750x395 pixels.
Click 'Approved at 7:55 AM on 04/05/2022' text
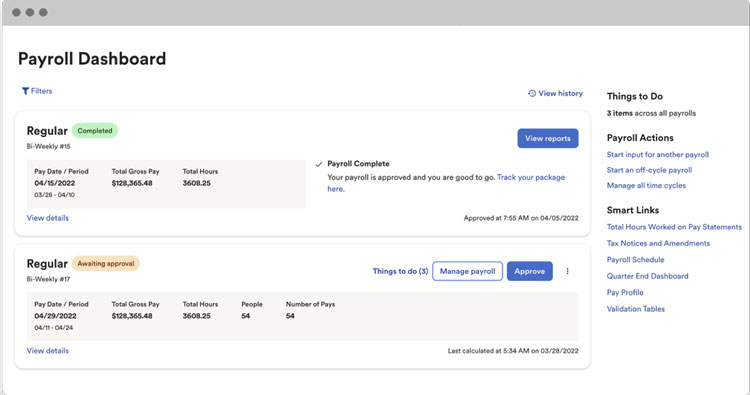point(521,218)
